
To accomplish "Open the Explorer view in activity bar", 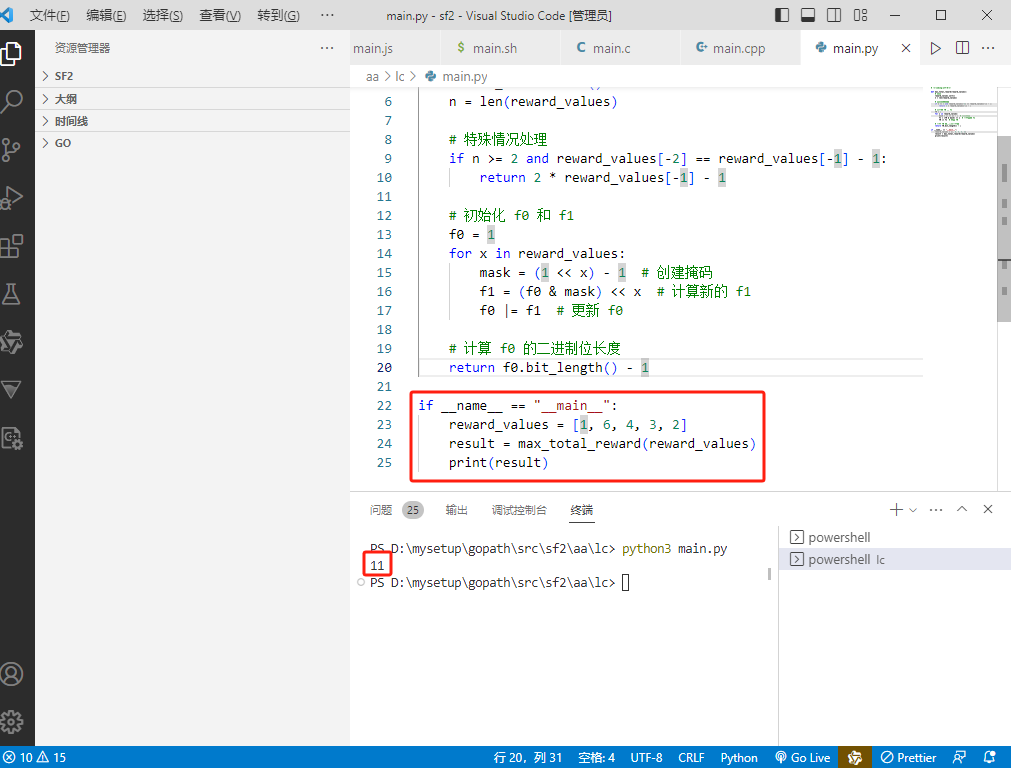I will tap(12, 54).
